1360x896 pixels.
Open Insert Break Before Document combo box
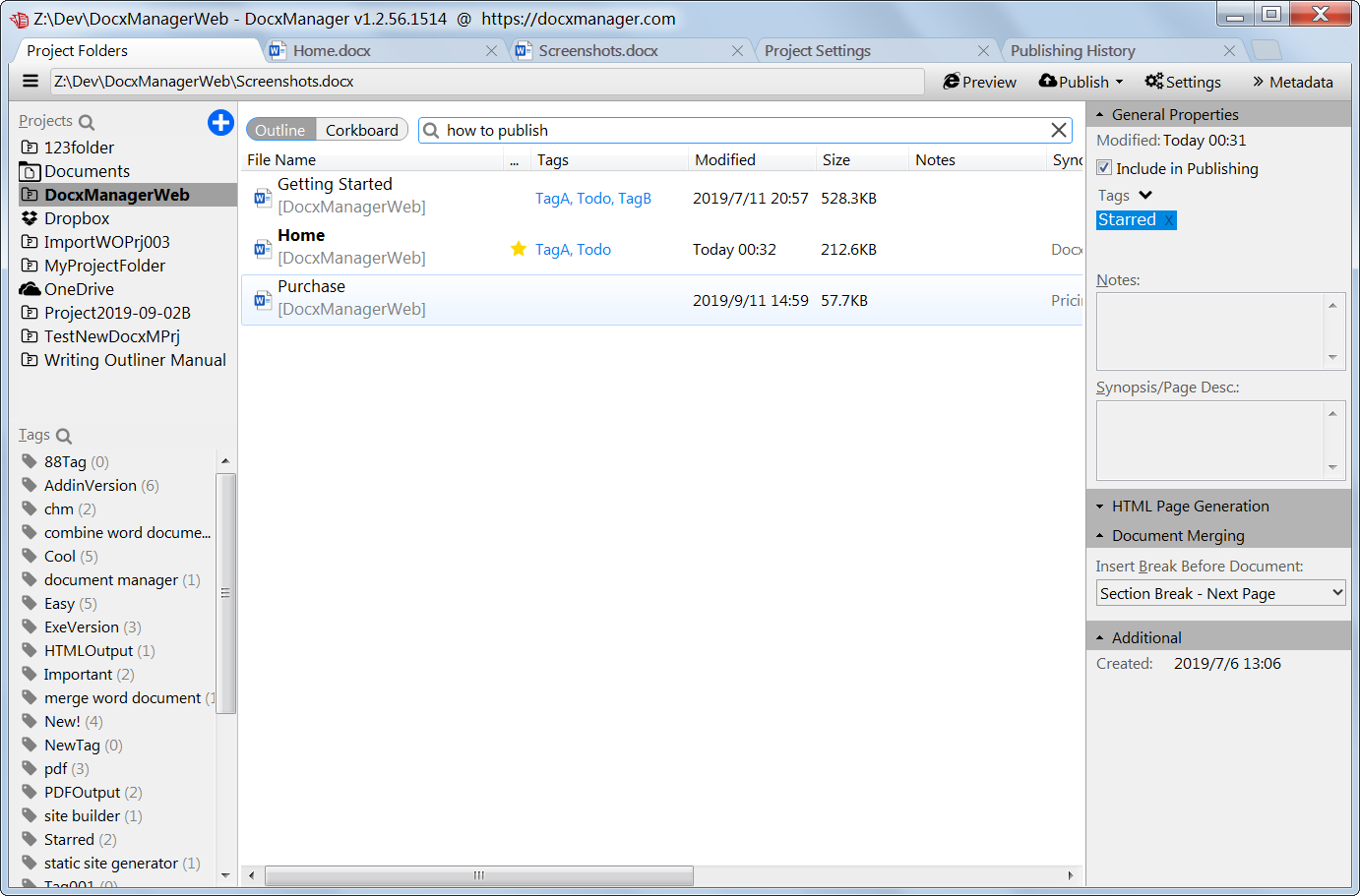(1221, 593)
